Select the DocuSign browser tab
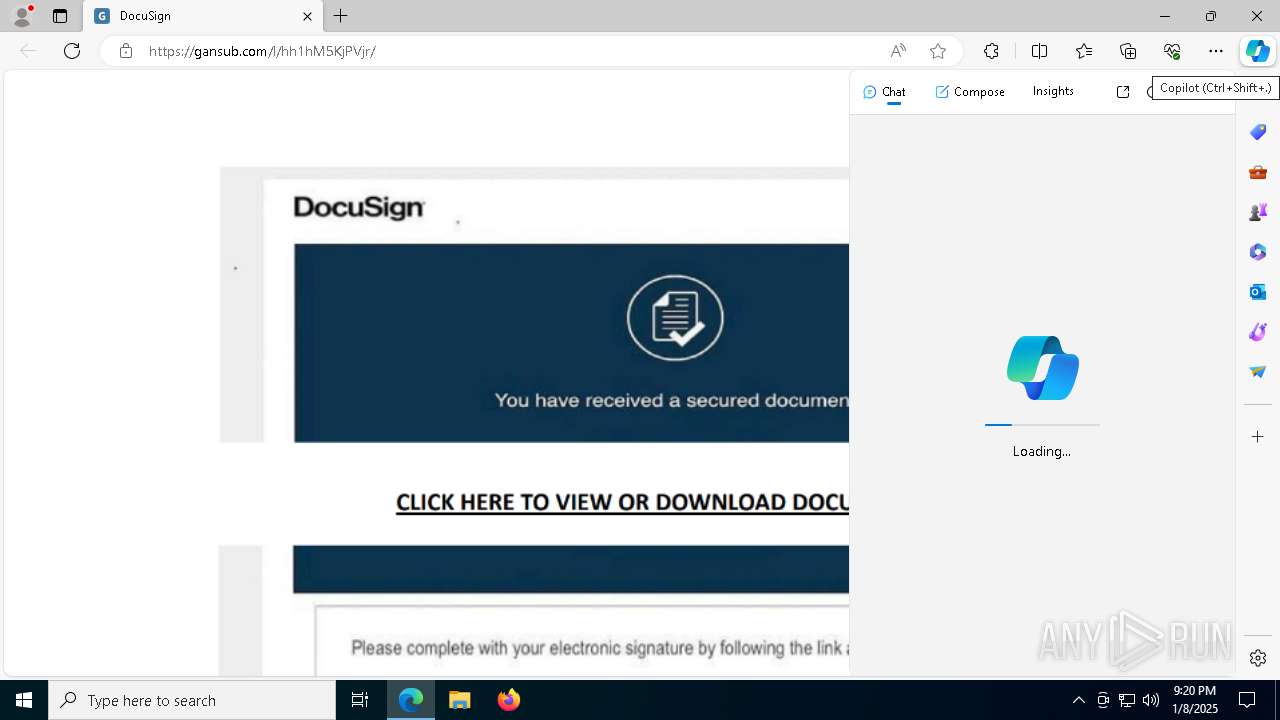This screenshot has height=720, width=1280. [x=203, y=16]
